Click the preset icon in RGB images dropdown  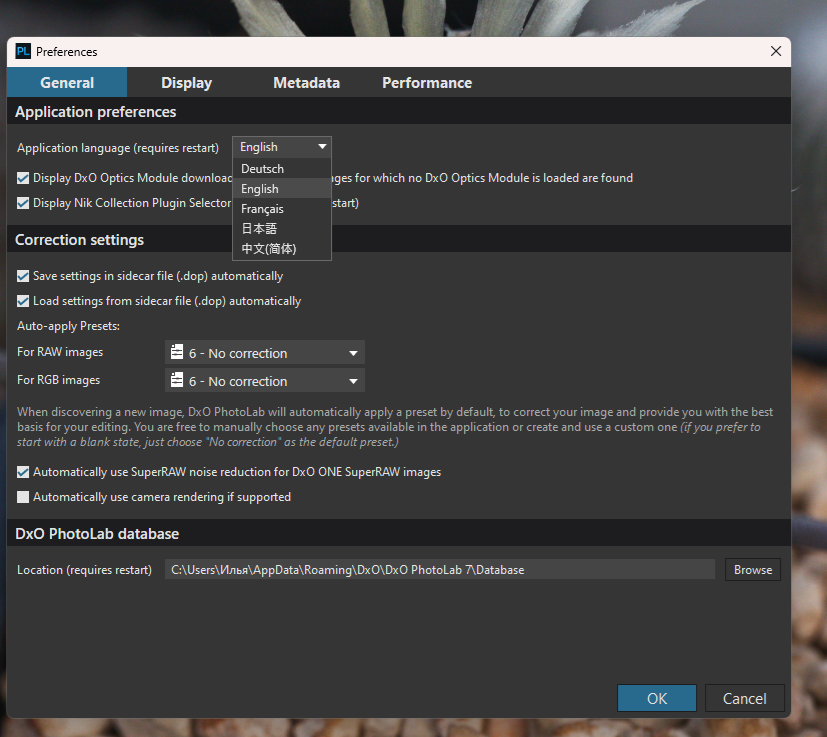177,380
